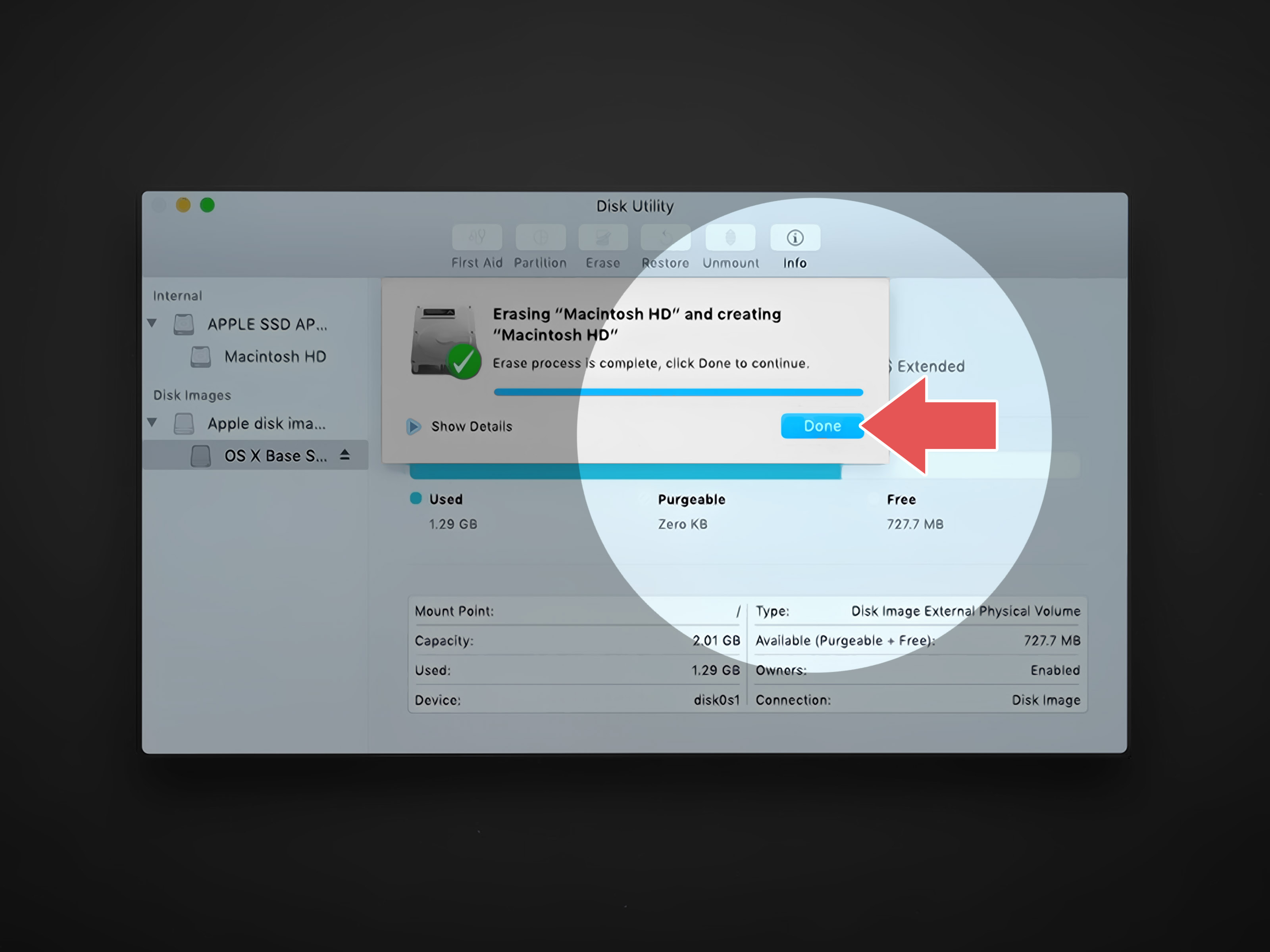Collapse the APPLE SSD tree item

click(152, 323)
